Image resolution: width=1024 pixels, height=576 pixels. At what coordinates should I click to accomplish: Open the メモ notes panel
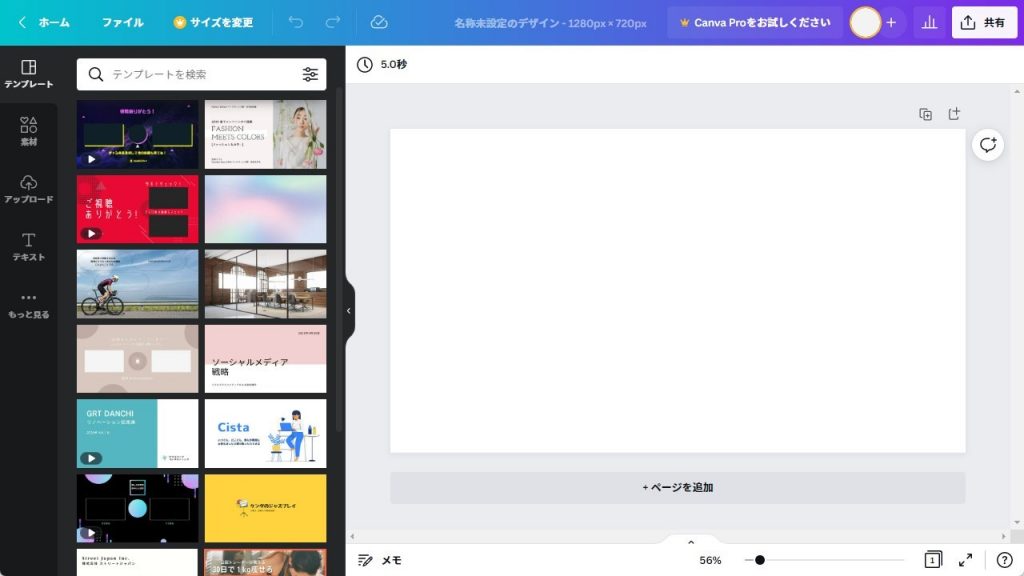(380, 560)
